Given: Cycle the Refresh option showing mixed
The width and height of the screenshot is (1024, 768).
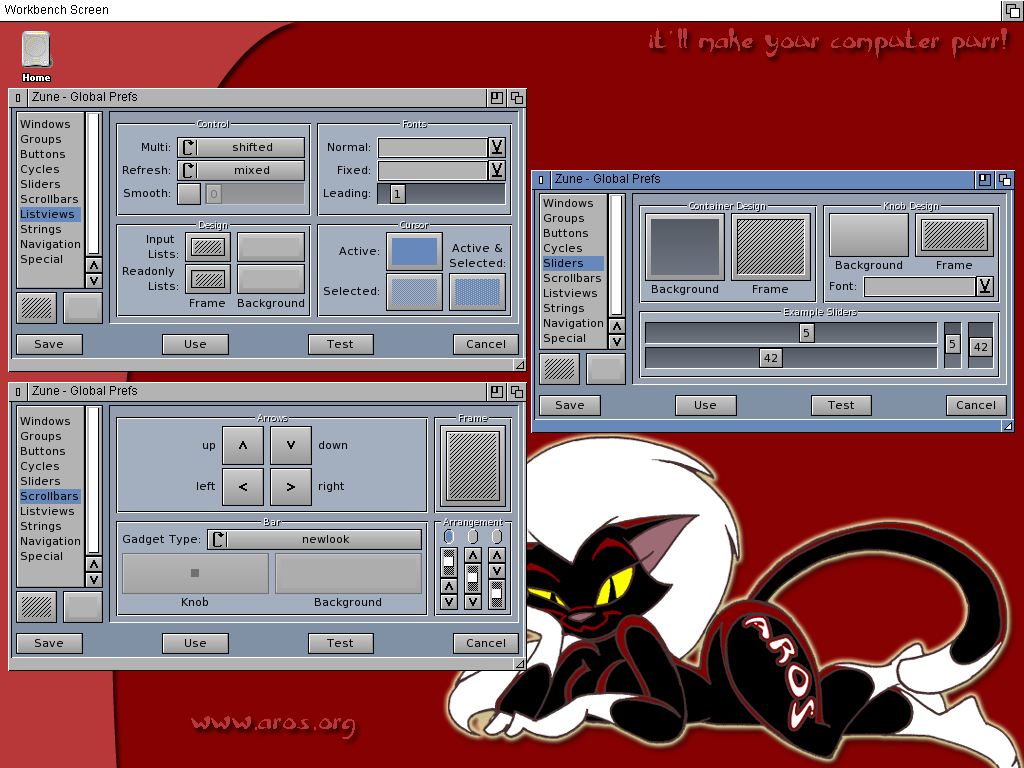Looking at the screenshot, I should coord(241,170).
